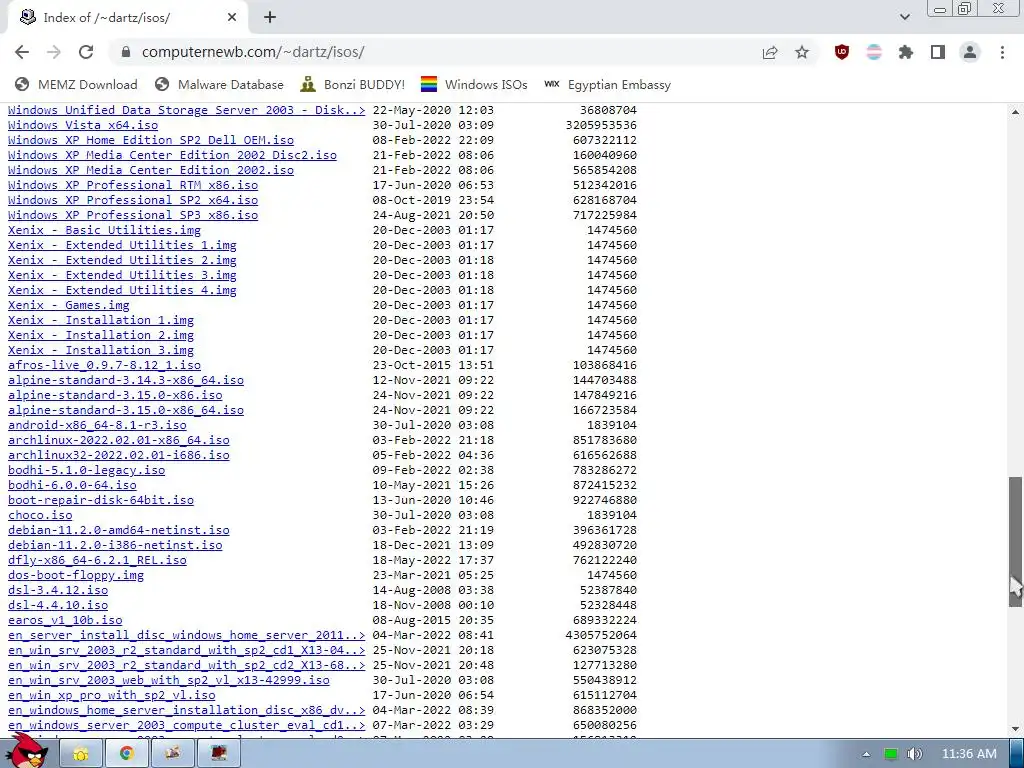This screenshot has height=768, width=1024.
Task: Expand the tab search dropdown
Action: 904,17
